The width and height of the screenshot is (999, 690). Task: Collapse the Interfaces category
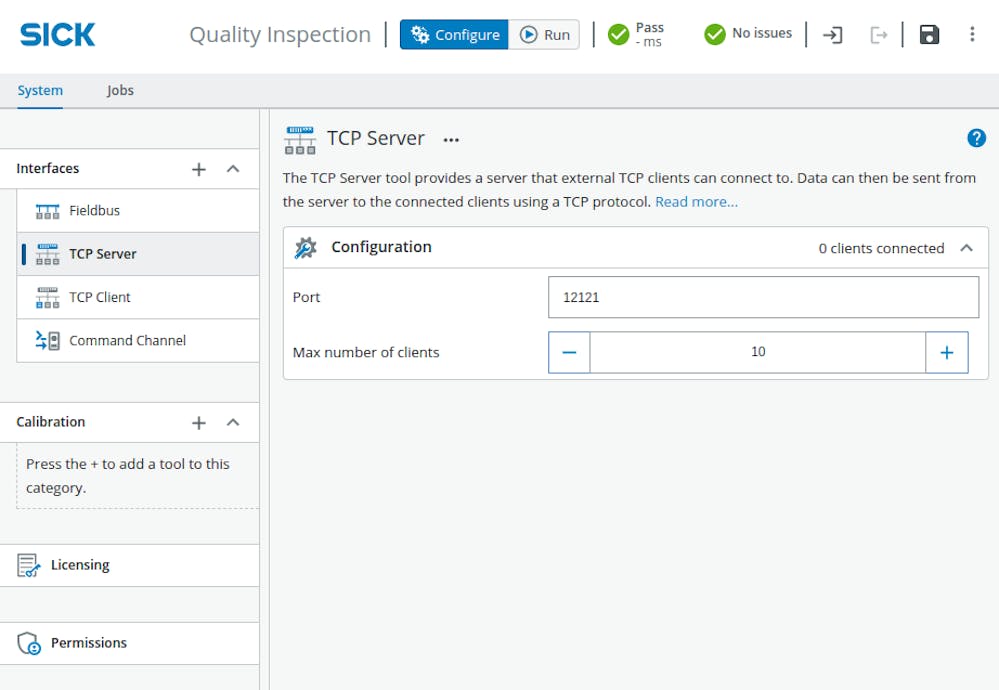coord(233,169)
